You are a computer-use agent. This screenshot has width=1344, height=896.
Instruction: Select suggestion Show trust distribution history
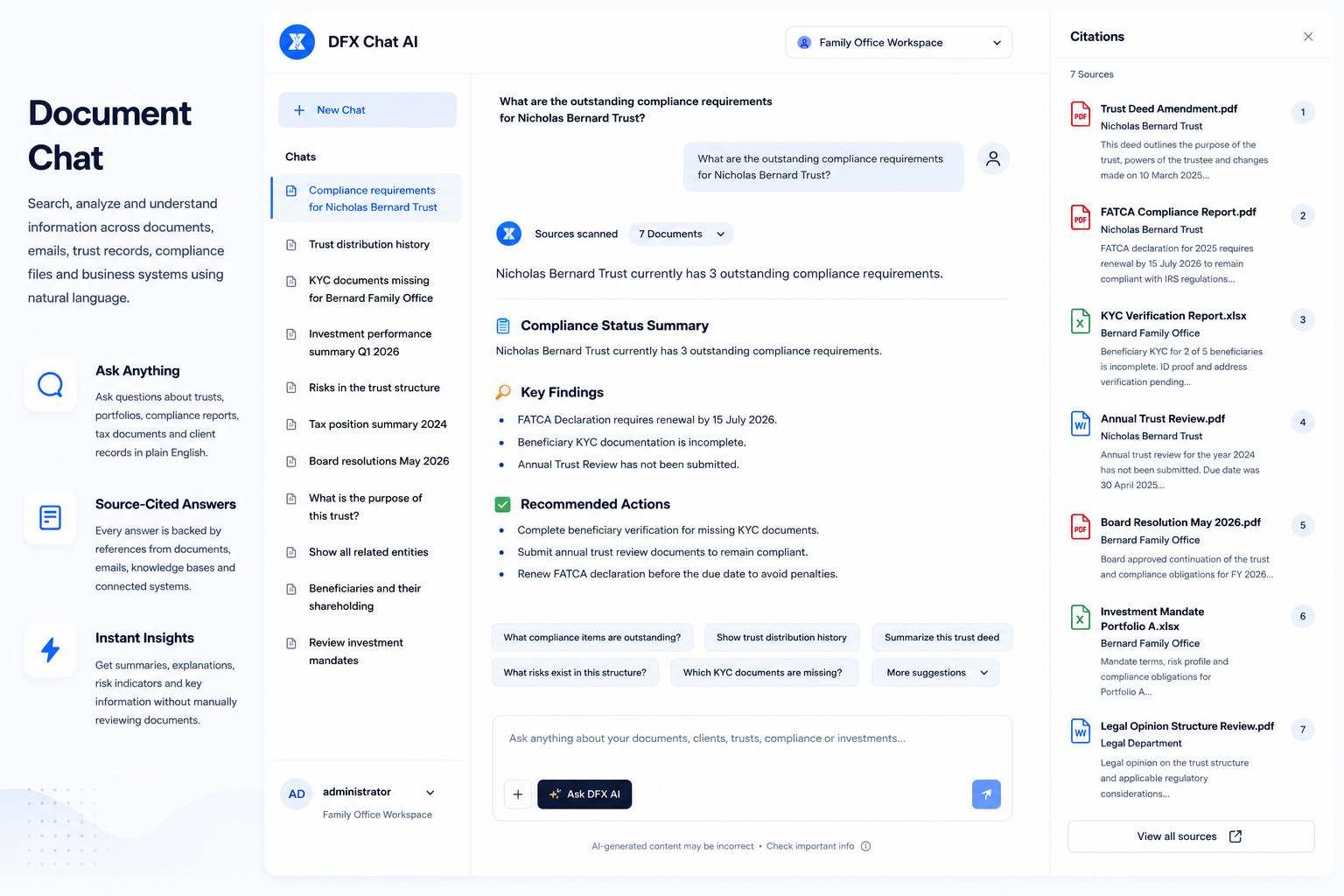pyautogui.click(x=781, y=638)
